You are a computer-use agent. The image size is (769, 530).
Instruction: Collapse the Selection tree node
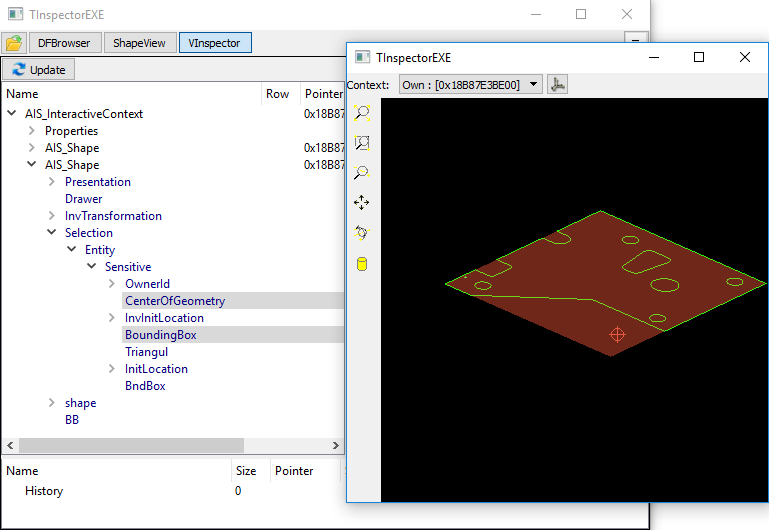(52, 233)
